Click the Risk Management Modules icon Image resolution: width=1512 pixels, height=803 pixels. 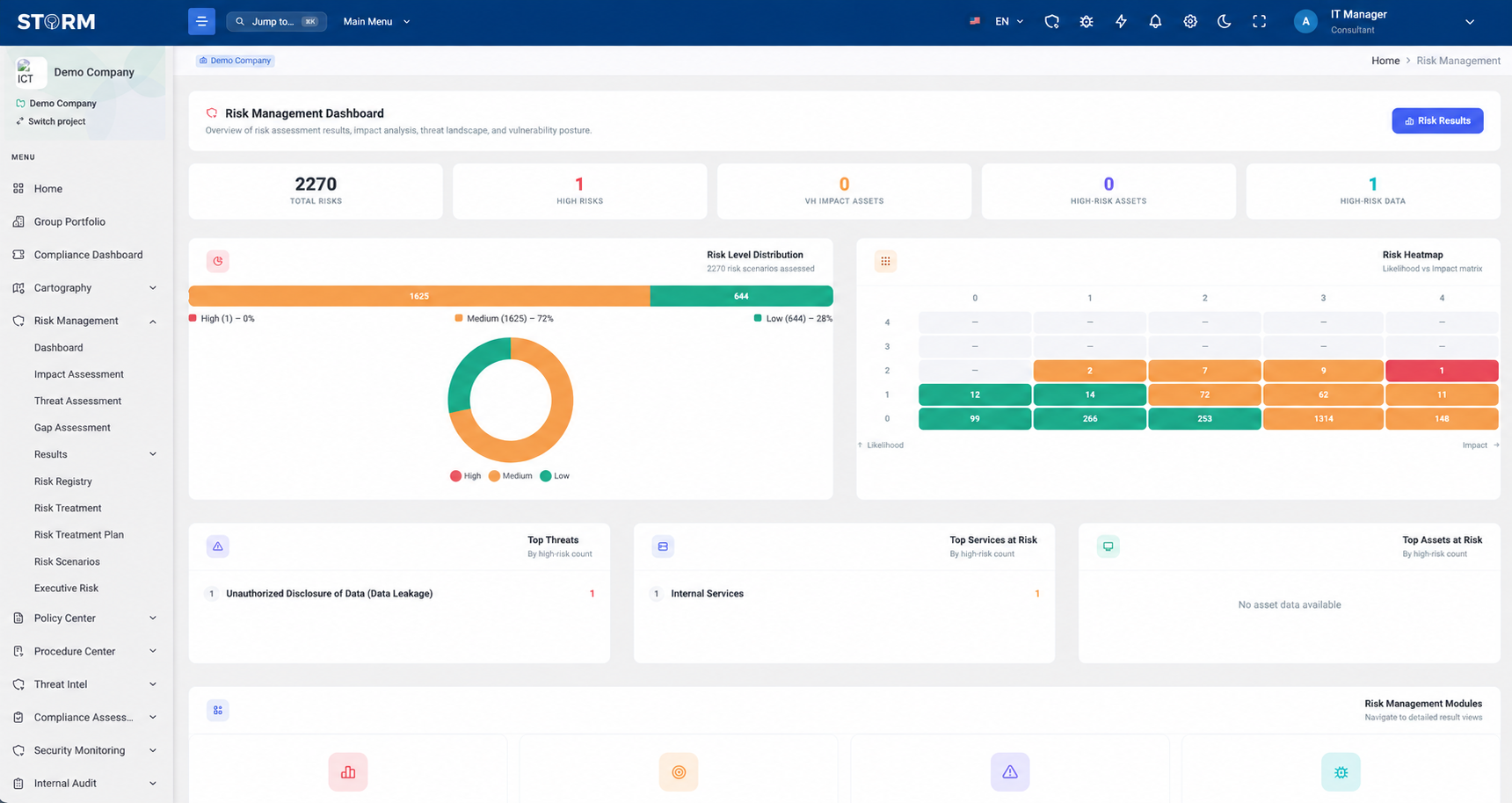coord(218,710)
